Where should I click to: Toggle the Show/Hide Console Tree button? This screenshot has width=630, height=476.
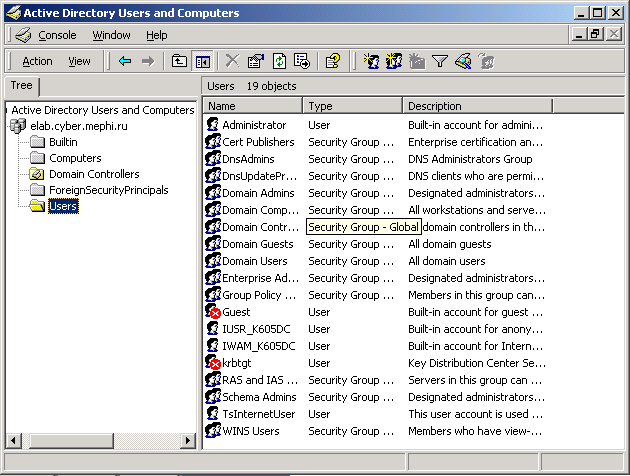pos(202,61)
